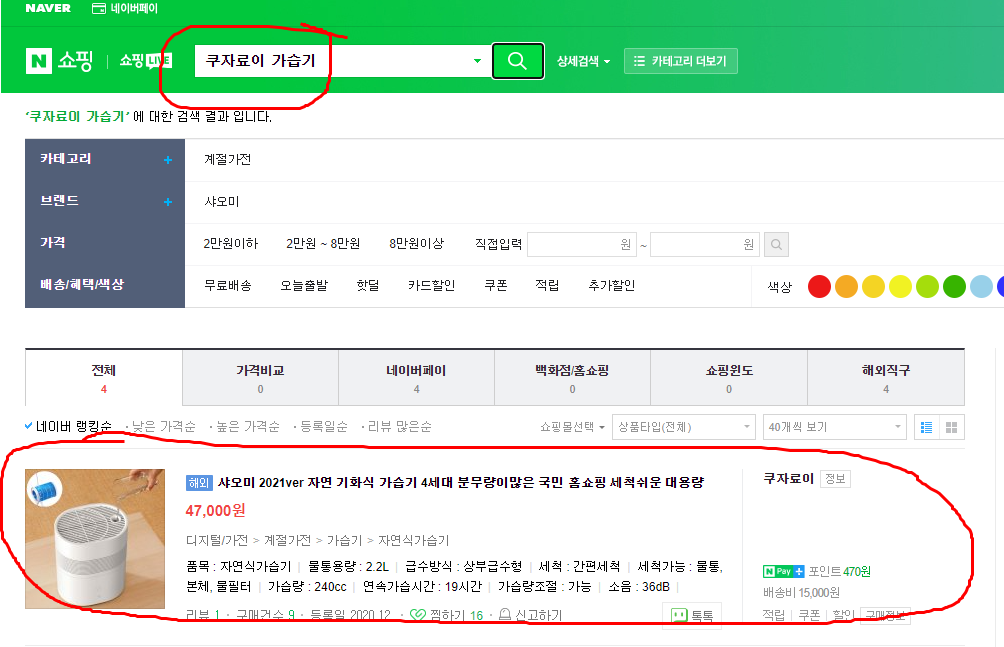Switch to list view icon
The height and width of the screenshot is (647, 1004).
click(x=927, y=427)
